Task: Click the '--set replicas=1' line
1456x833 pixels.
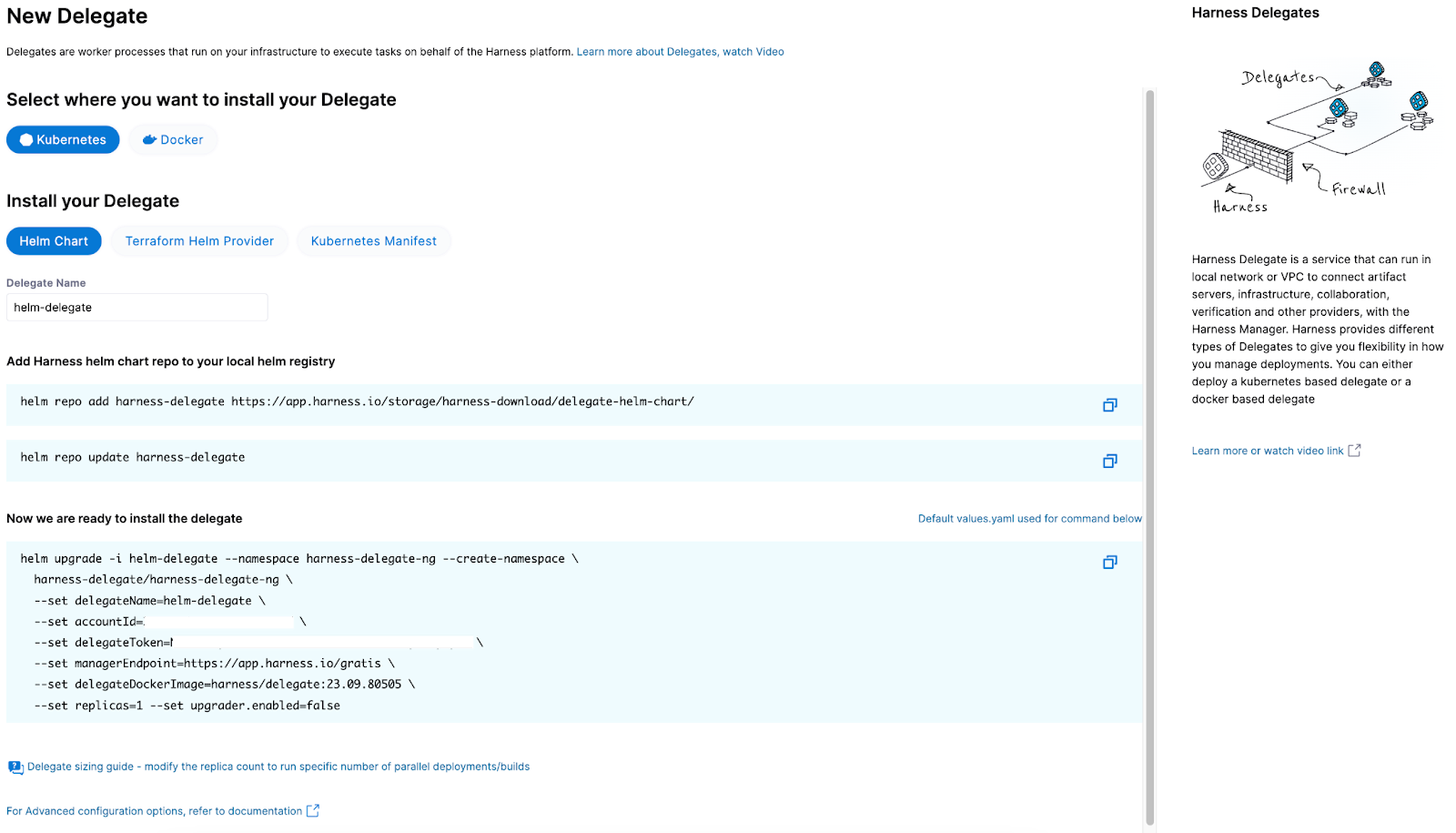Action: (x=187, y=706)
